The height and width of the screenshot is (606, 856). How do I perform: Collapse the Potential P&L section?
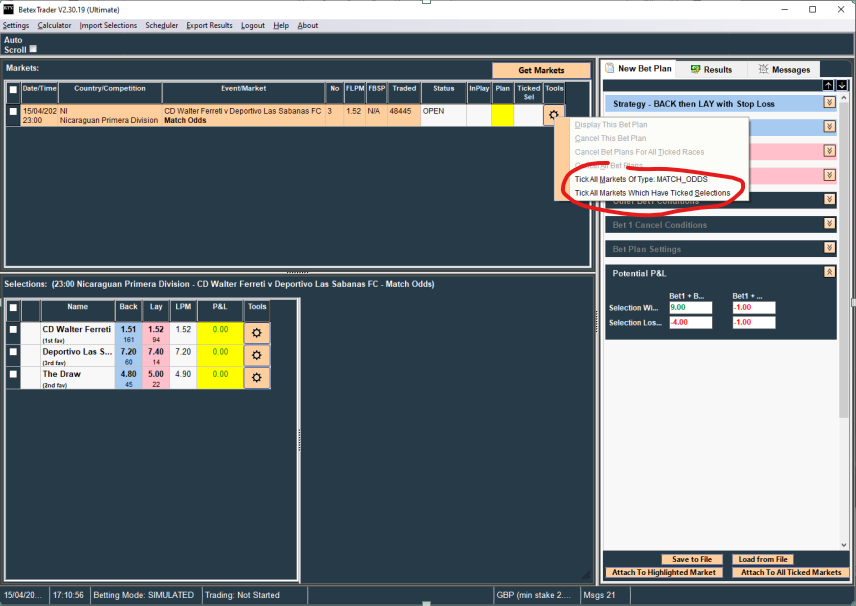pos(829,272)
